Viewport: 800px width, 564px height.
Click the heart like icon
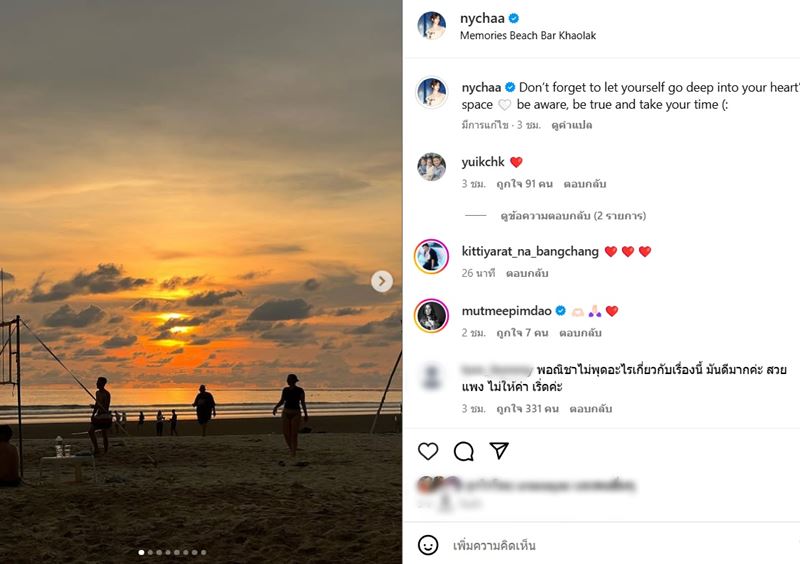pyautogui.click(x=428, y=451)
